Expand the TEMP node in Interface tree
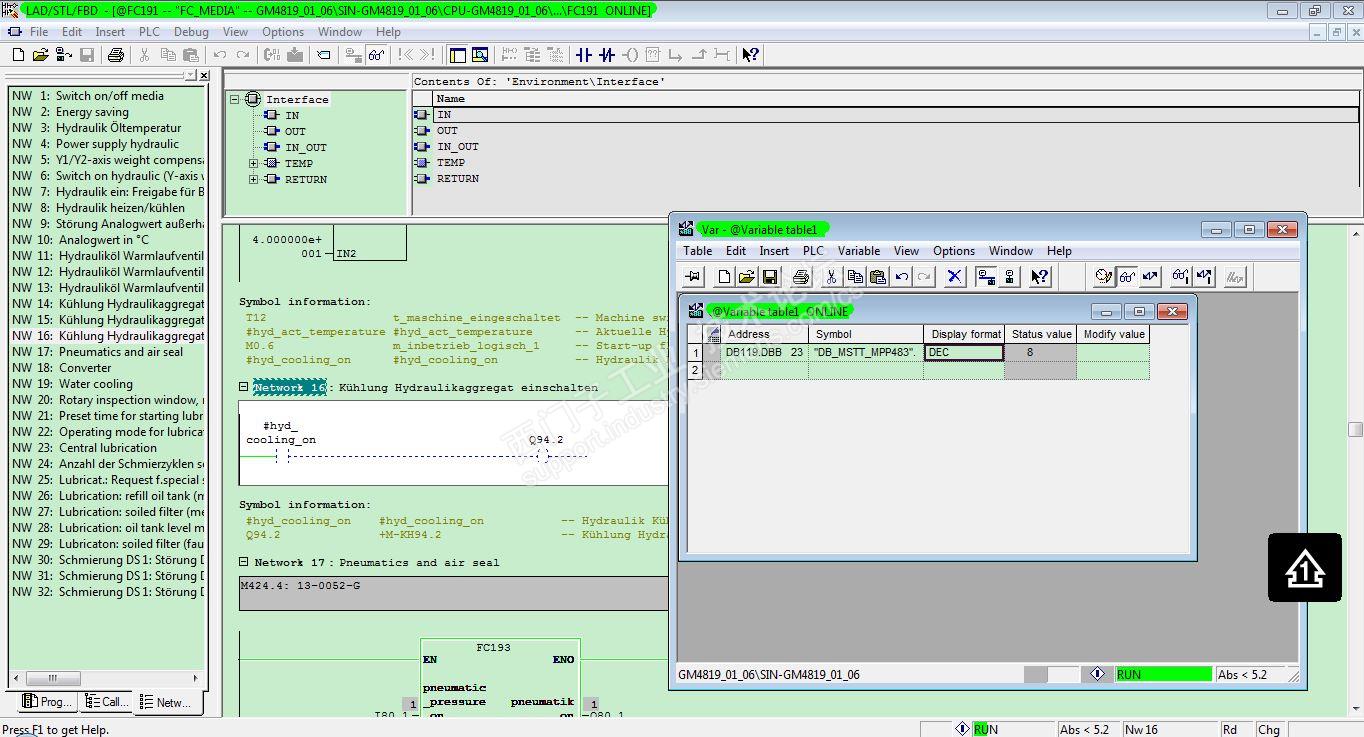Screen dimensions: 1364x737 [x=254, y=163]
